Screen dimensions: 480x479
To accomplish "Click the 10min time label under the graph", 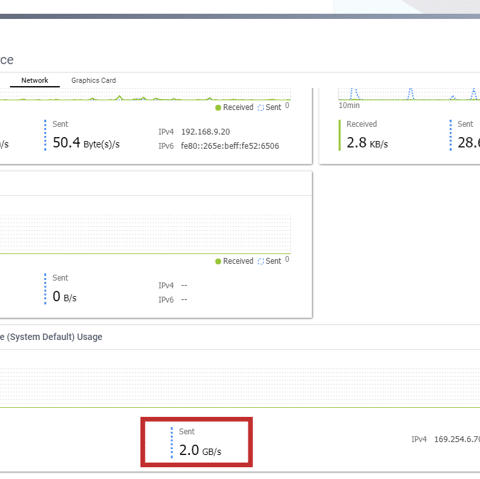I will [x=349, y=105].
